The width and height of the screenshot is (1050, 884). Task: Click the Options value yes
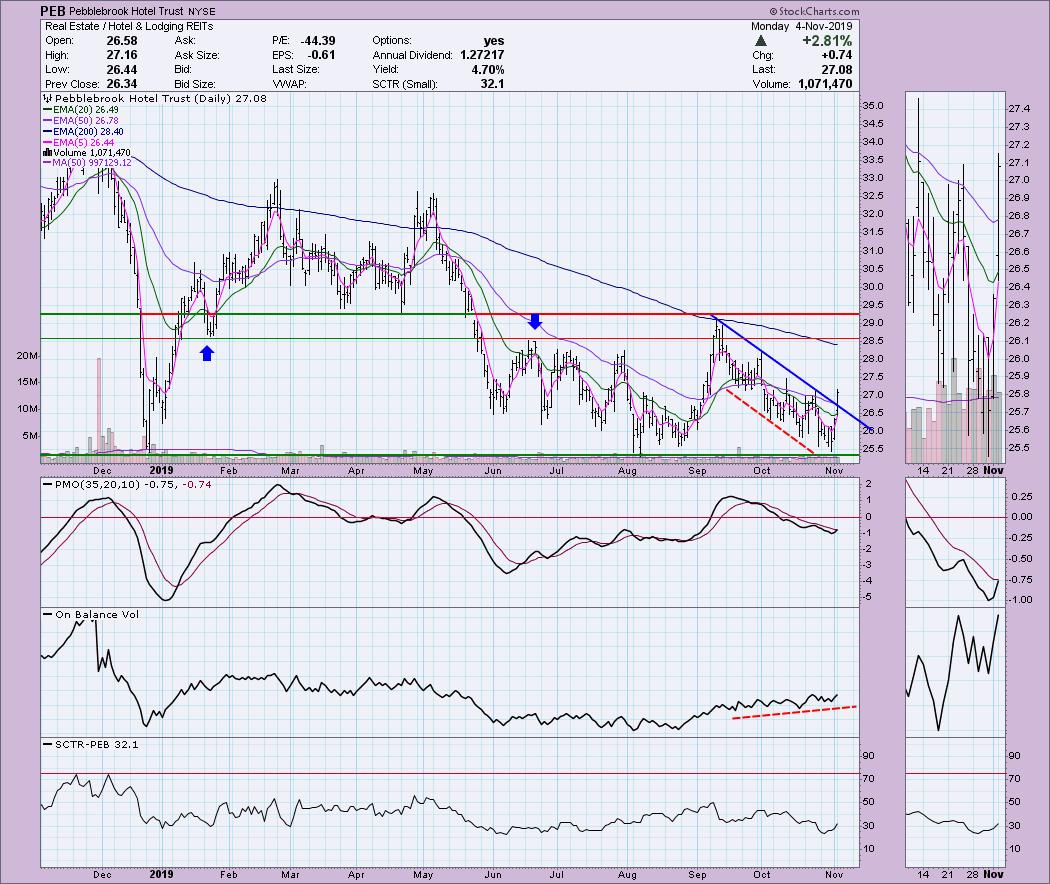point(494,41)
